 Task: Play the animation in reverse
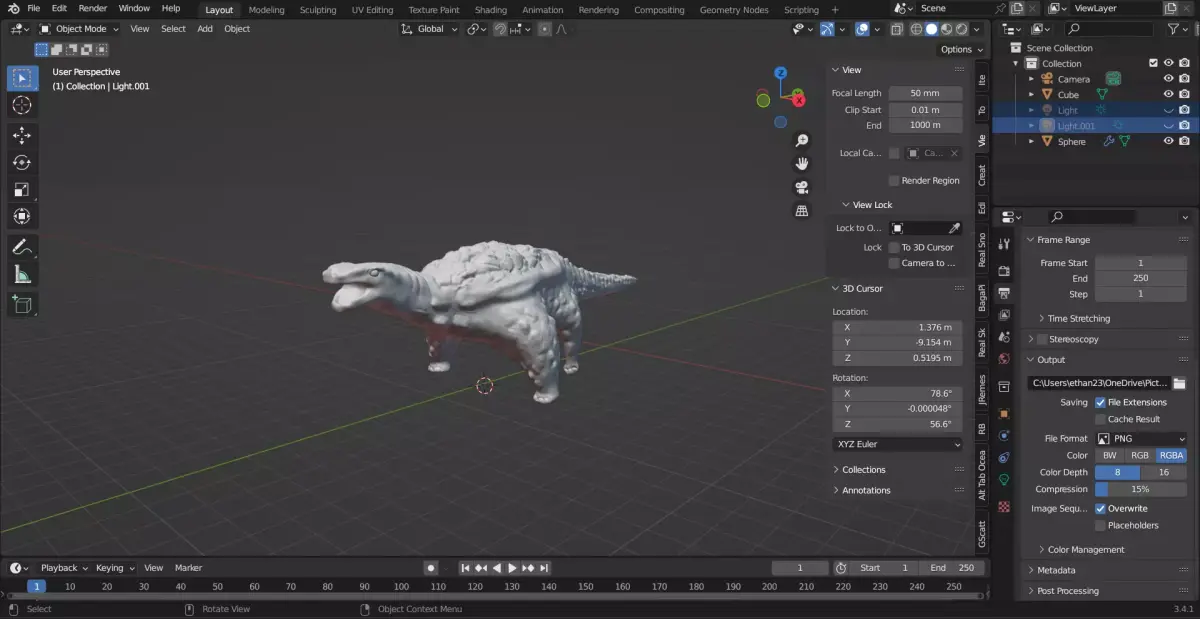(x=497, y=567)
